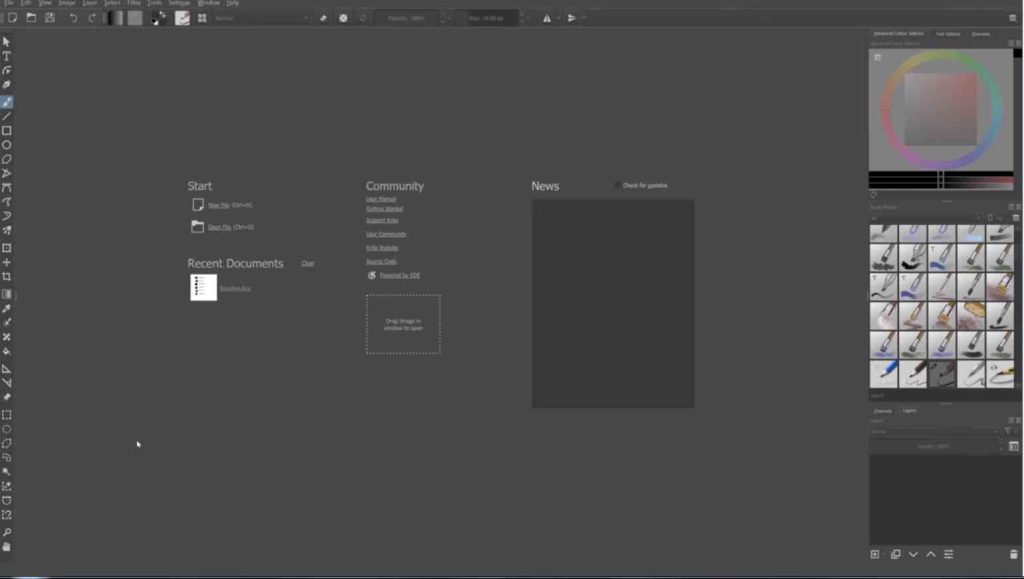Select the Gradient tool

tap(7, 294)
